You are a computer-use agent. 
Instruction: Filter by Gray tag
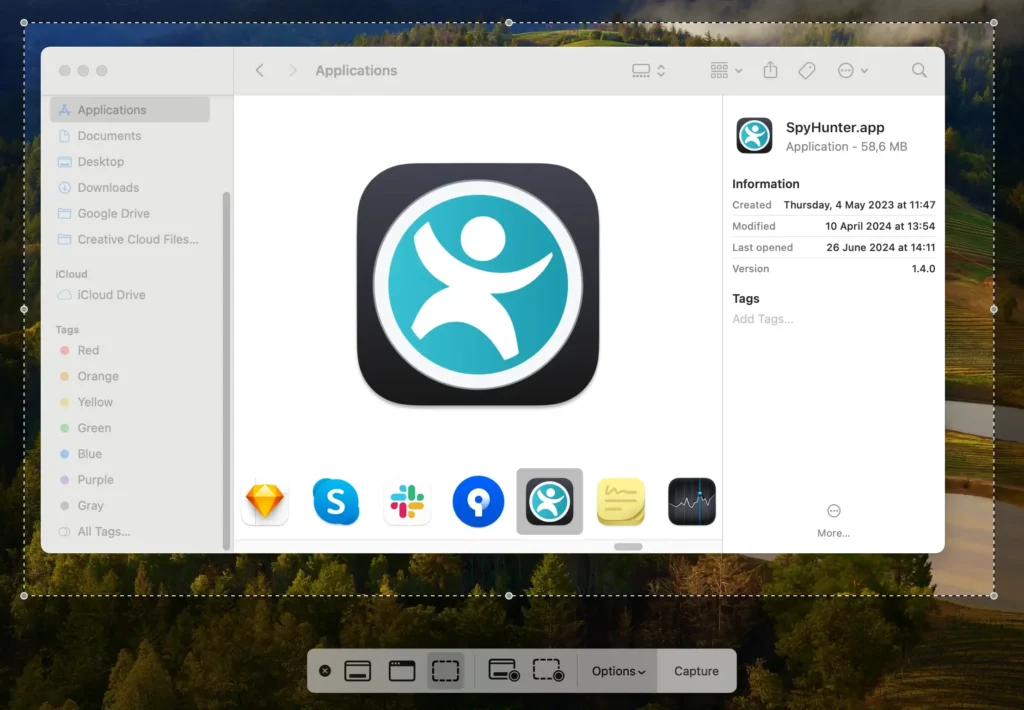(x=130, y=506)
